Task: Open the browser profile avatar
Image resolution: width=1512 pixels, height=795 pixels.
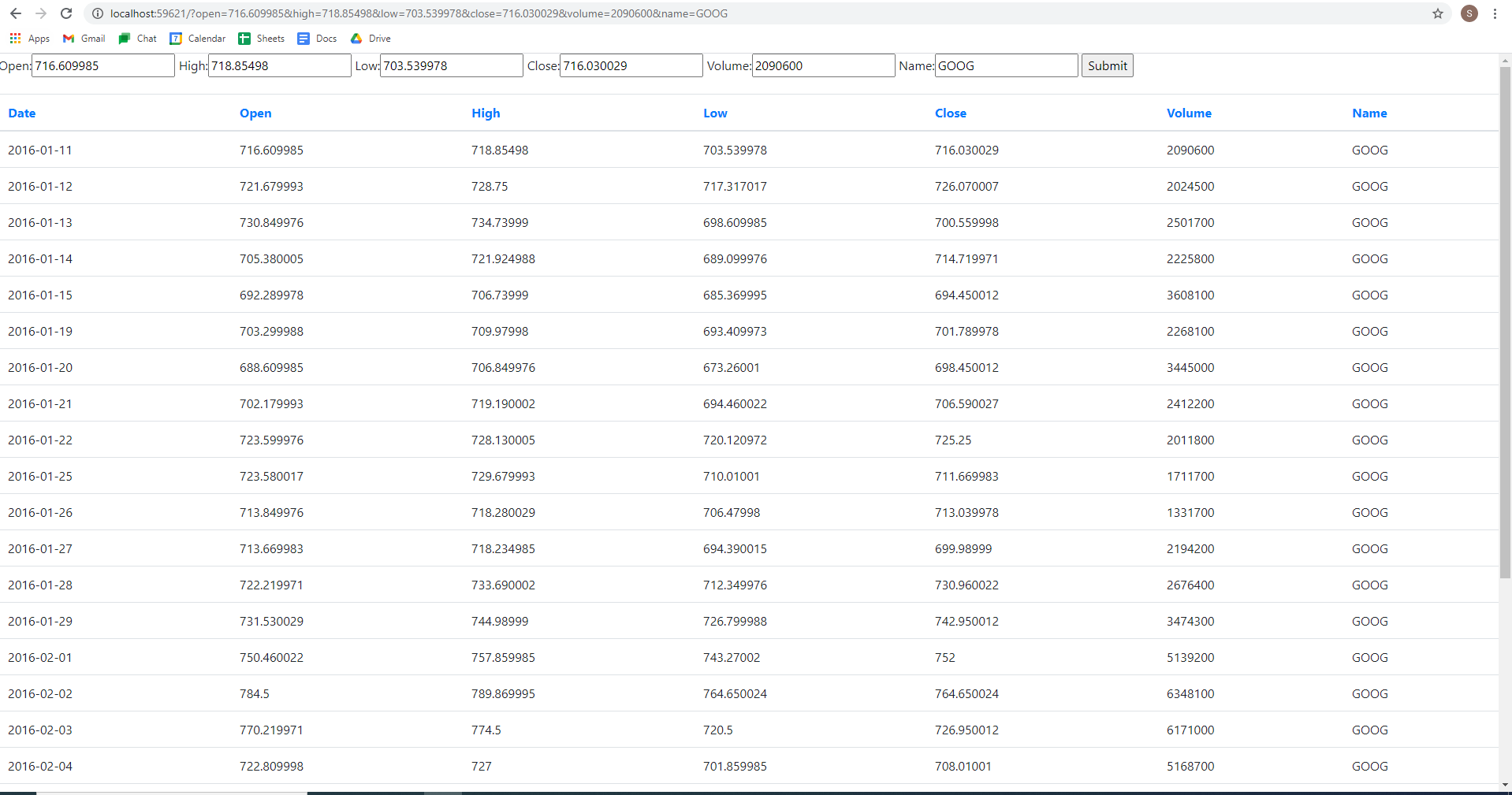Action: click(x=1468, y=13)
